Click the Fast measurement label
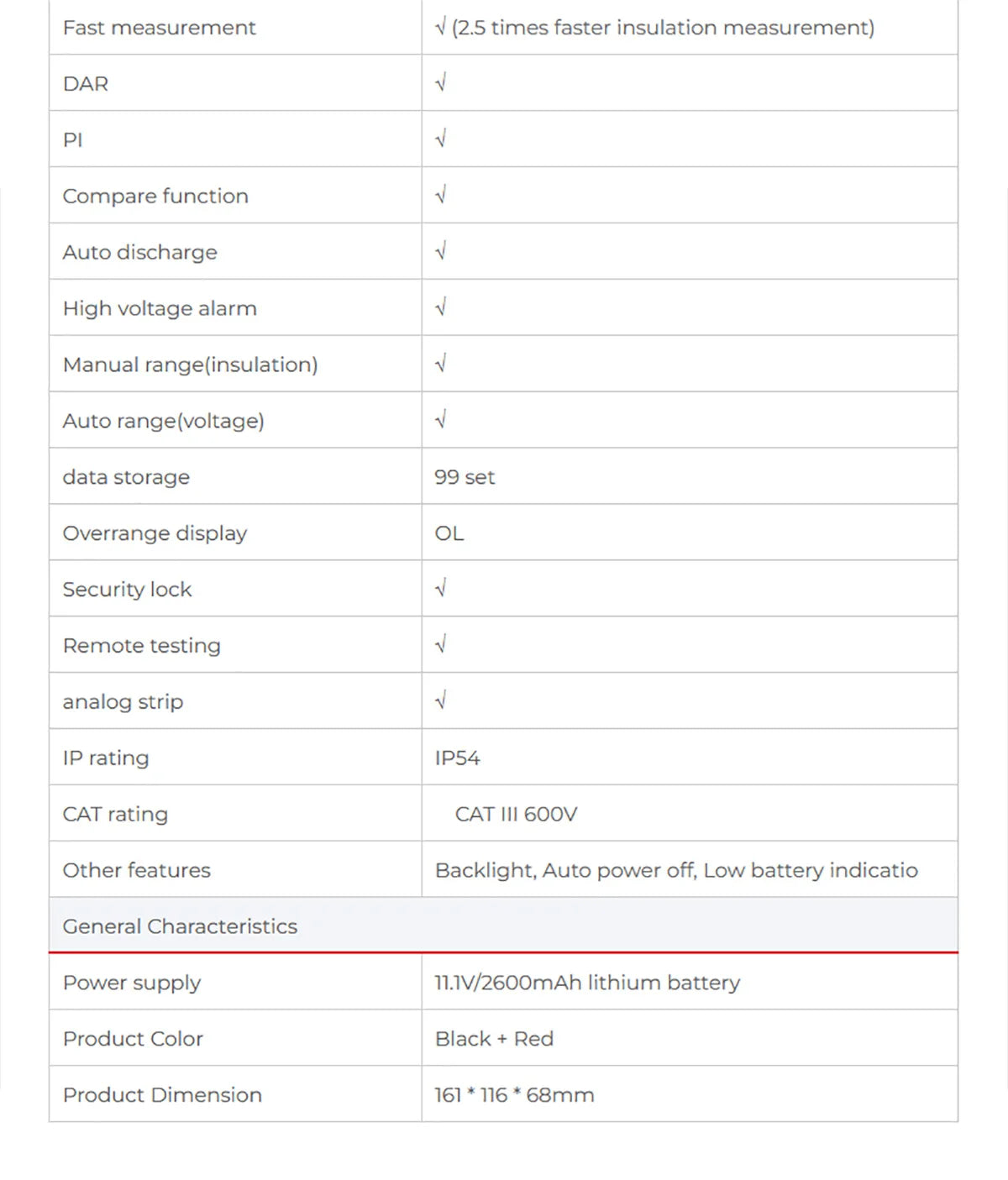1008x1180 pixels. pos(159,28)
